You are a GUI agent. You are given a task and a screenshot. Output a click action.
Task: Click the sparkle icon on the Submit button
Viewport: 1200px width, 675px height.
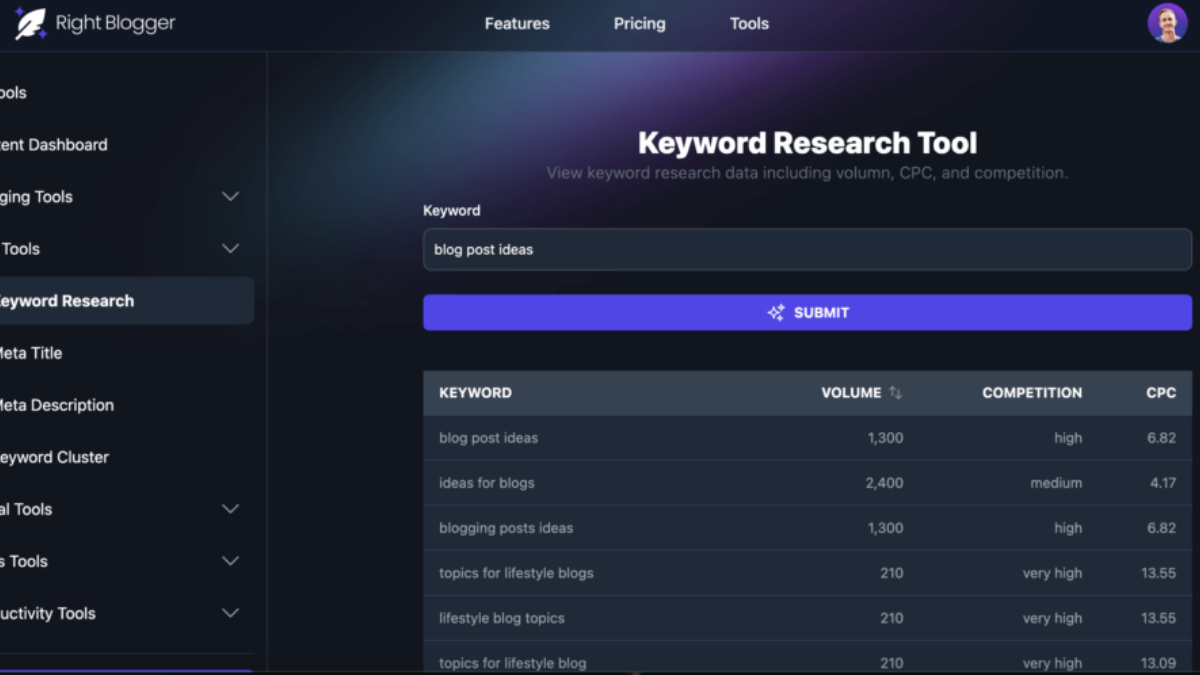point(775,312)
